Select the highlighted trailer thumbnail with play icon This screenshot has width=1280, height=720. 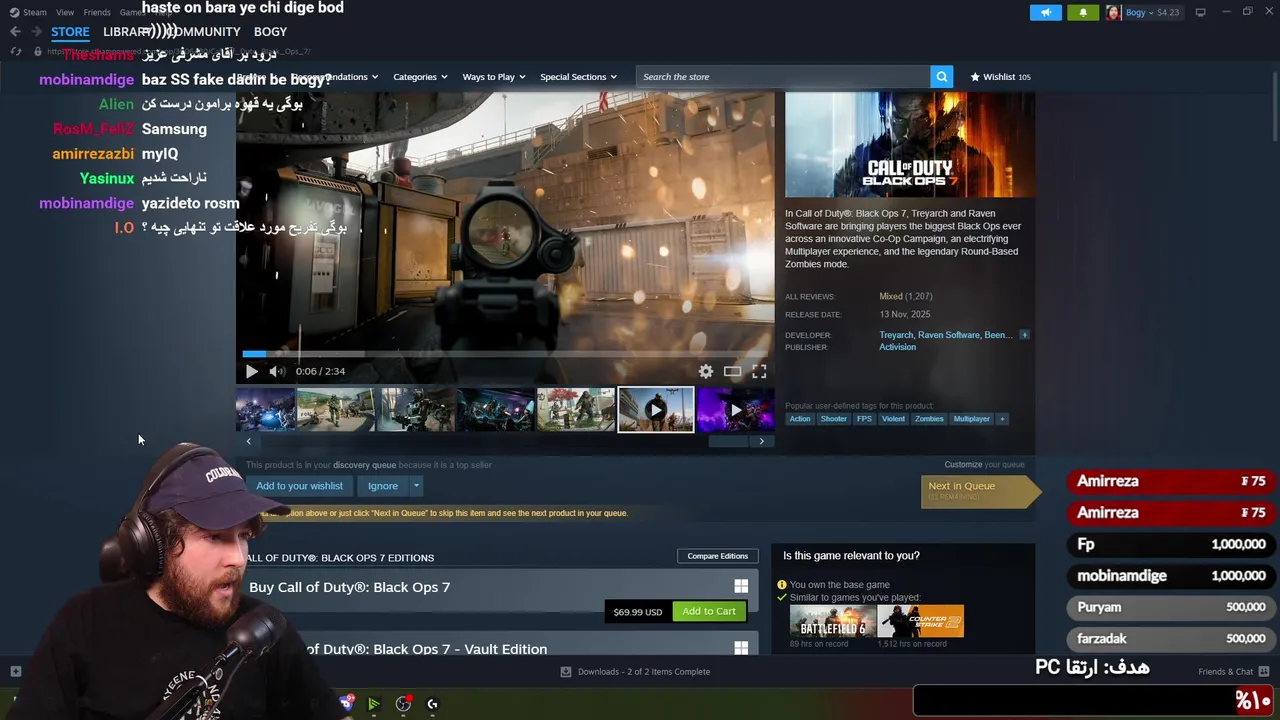click(655, 410)
